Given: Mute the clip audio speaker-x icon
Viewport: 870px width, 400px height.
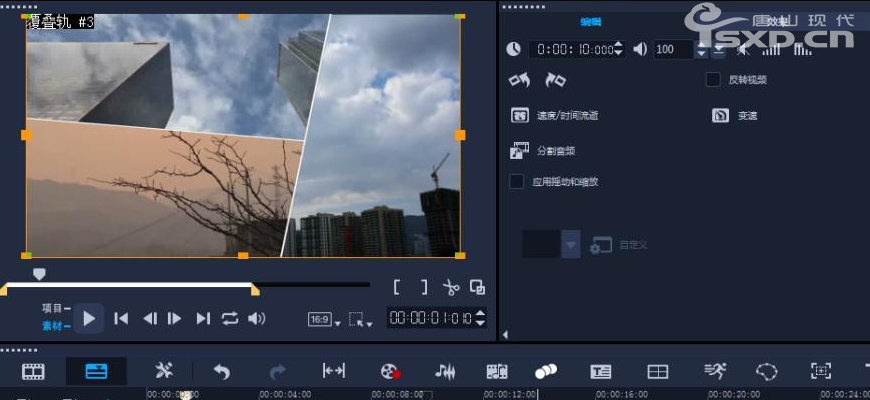Looking at the screenshot, I should pyautogui.click(x=744, y=50).
